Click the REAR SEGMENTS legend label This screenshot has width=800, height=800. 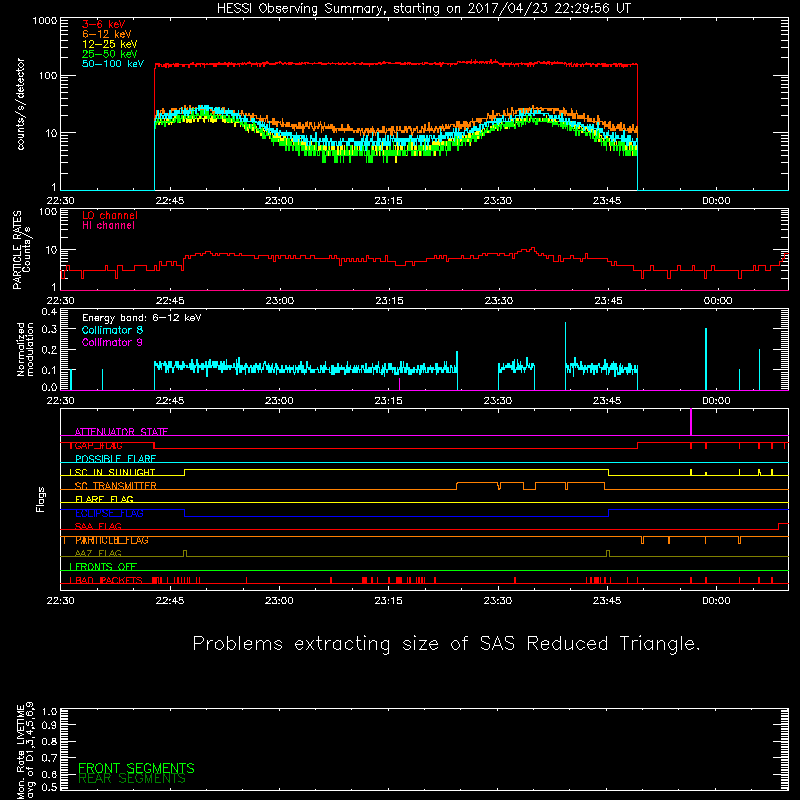tap(132, 779)
